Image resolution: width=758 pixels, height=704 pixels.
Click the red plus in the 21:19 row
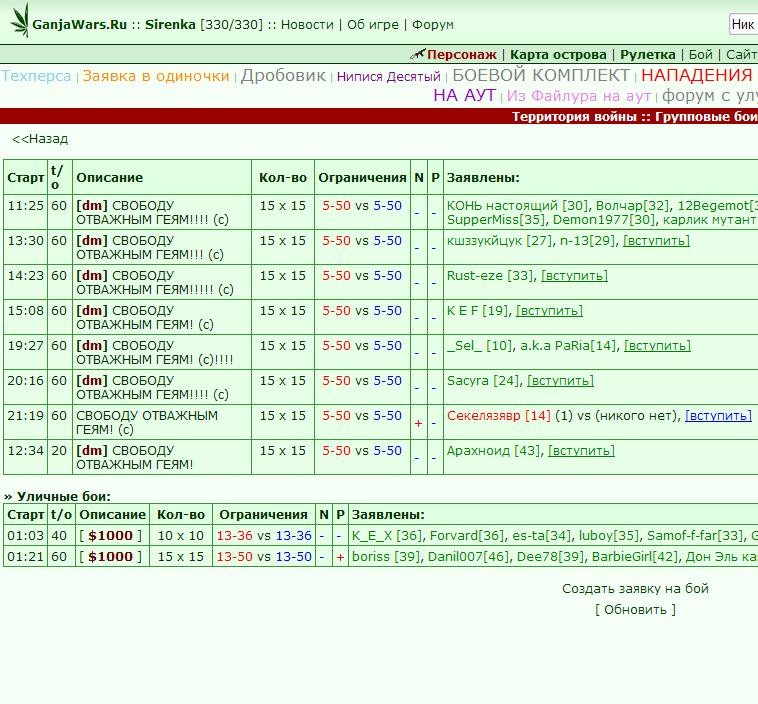(x=418, y=424)
